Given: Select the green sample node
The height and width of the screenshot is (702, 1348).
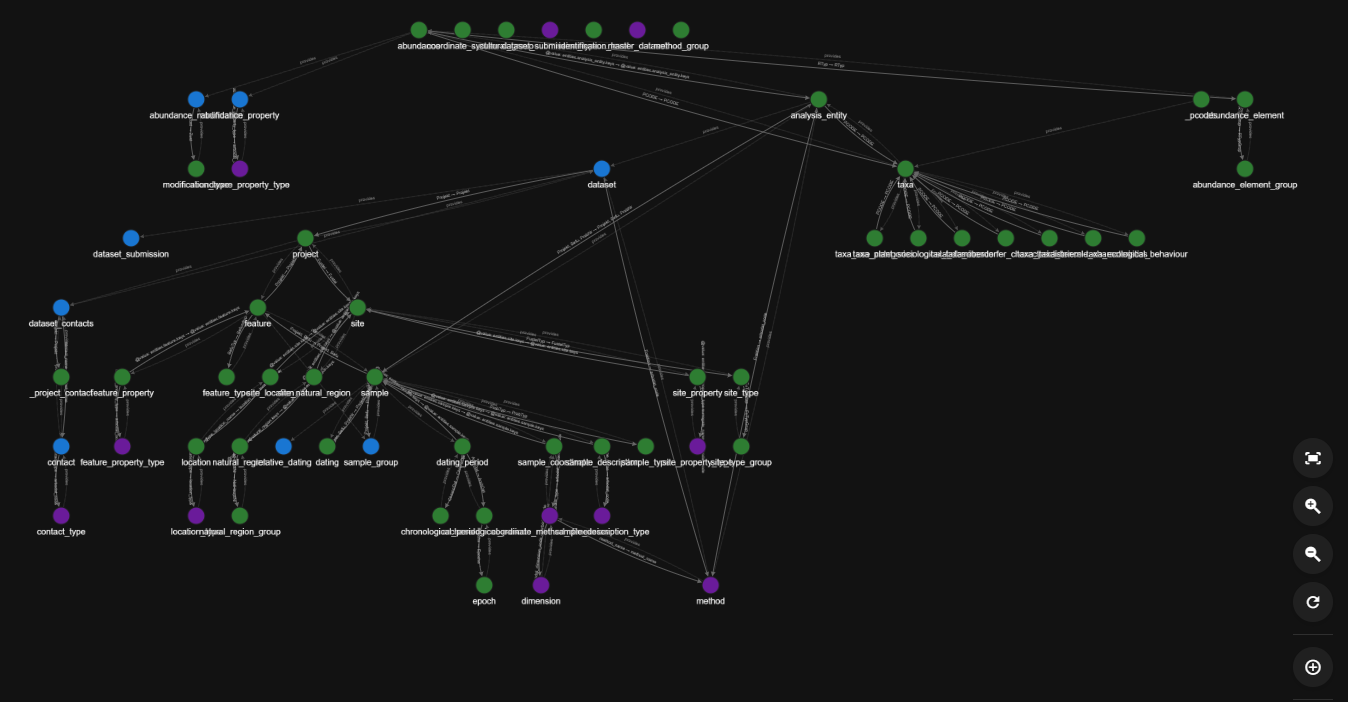Looking at the screenshot, I should coord(374,377).
